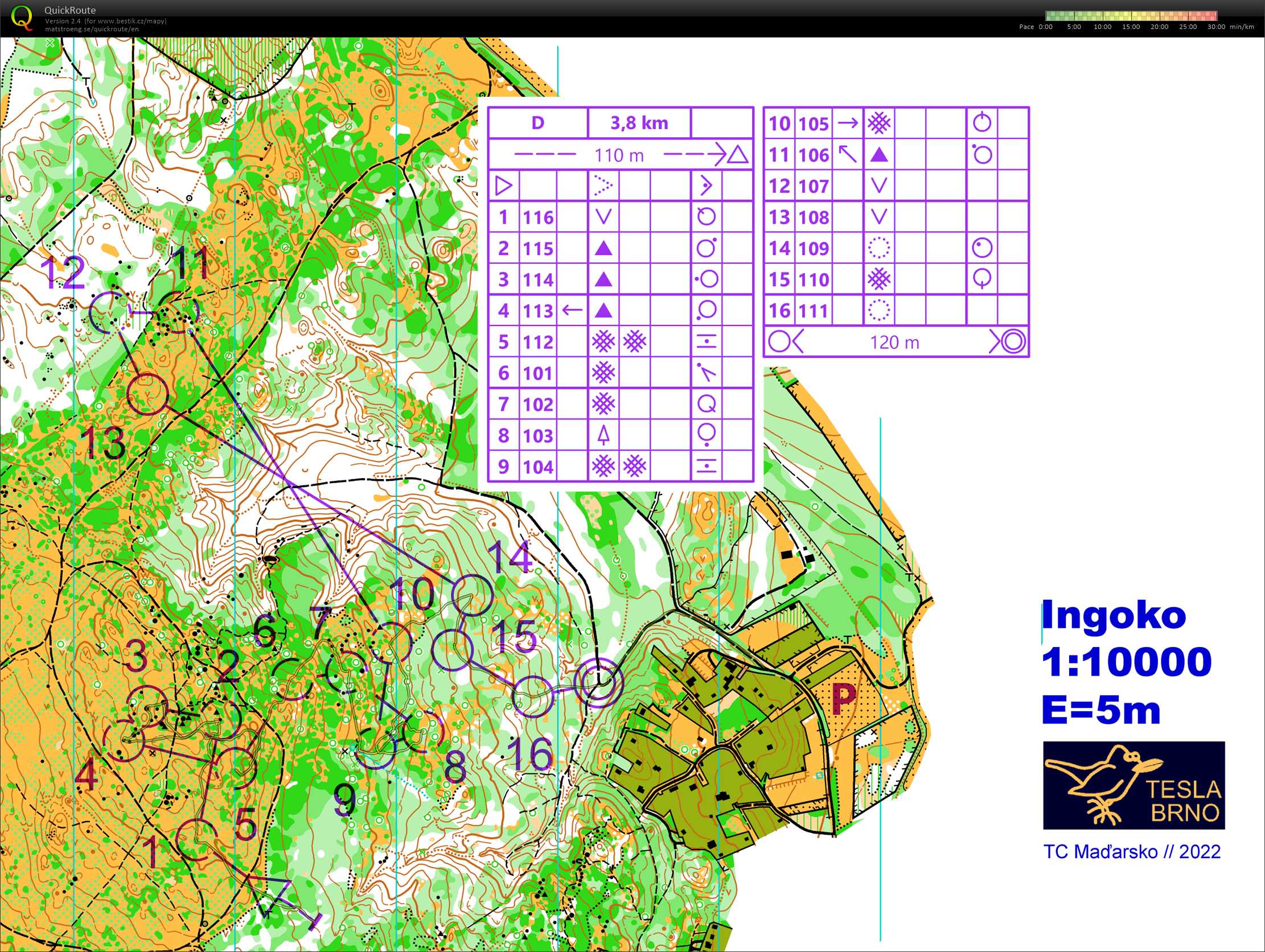
Task: Open the matstroeng.se/quickroute/en link
Action: pos(92,29)
